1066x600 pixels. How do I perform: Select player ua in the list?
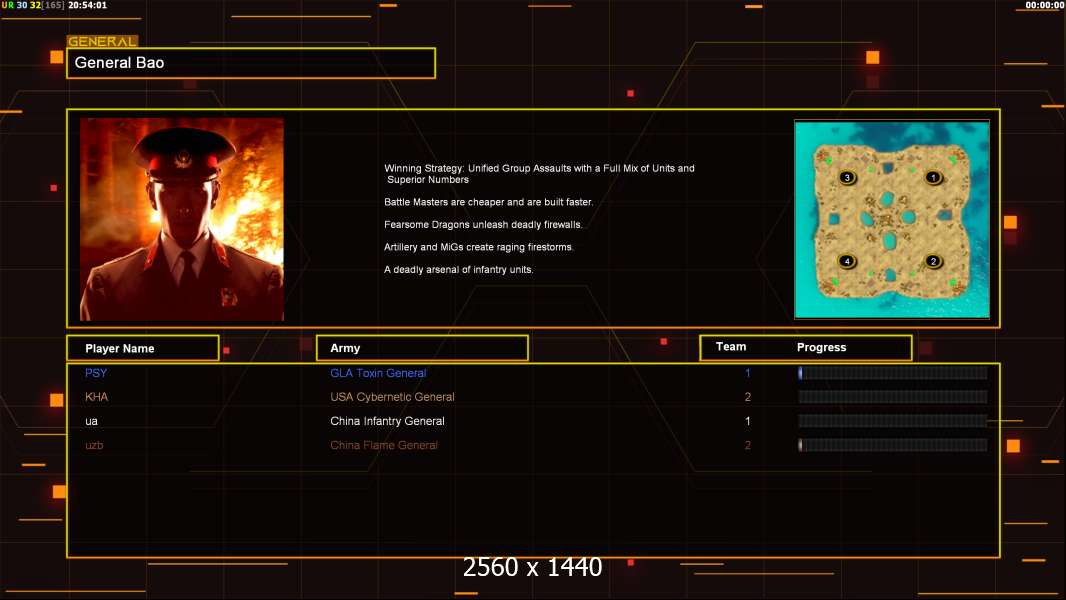pyautogui.click(x=92, y=421)
